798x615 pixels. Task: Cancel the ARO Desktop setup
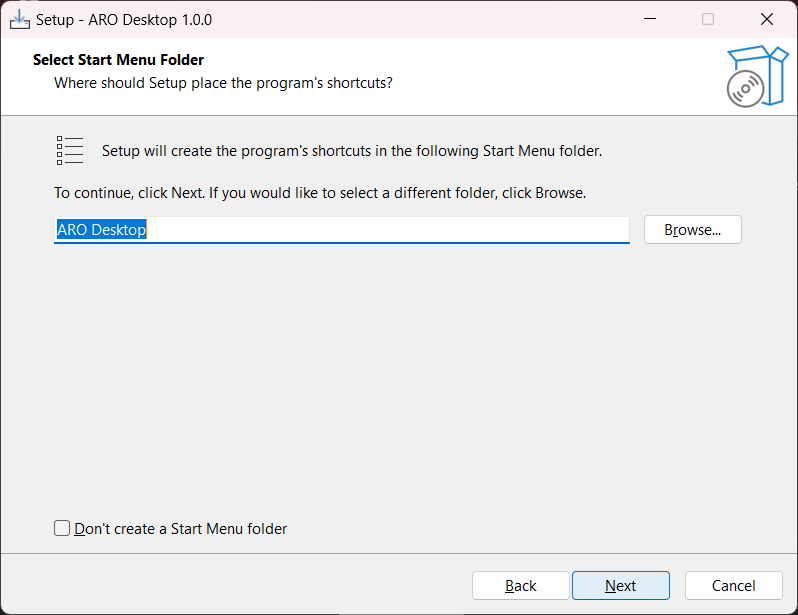pos(733,585)
